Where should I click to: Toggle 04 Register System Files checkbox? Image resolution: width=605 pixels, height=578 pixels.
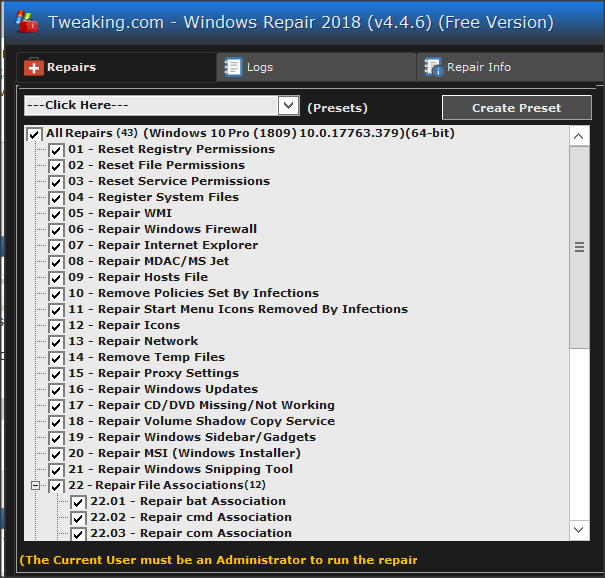click(56, 198)
